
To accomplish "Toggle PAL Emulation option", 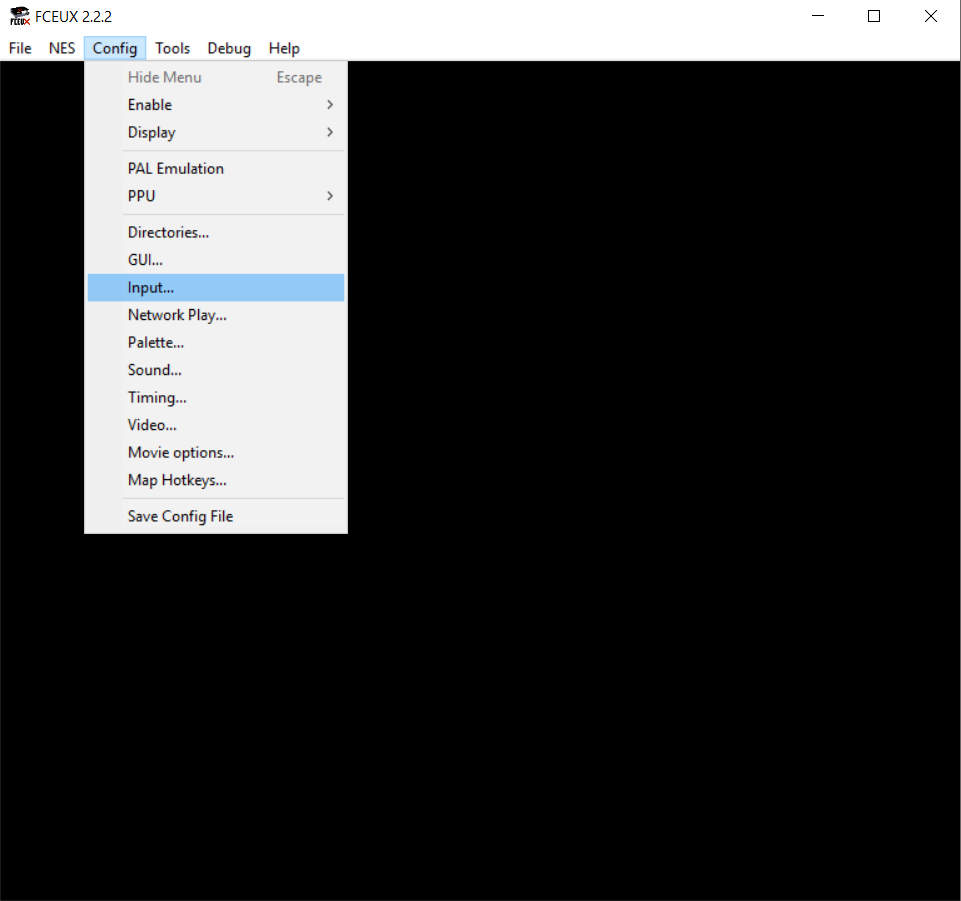I will point(216,169).
